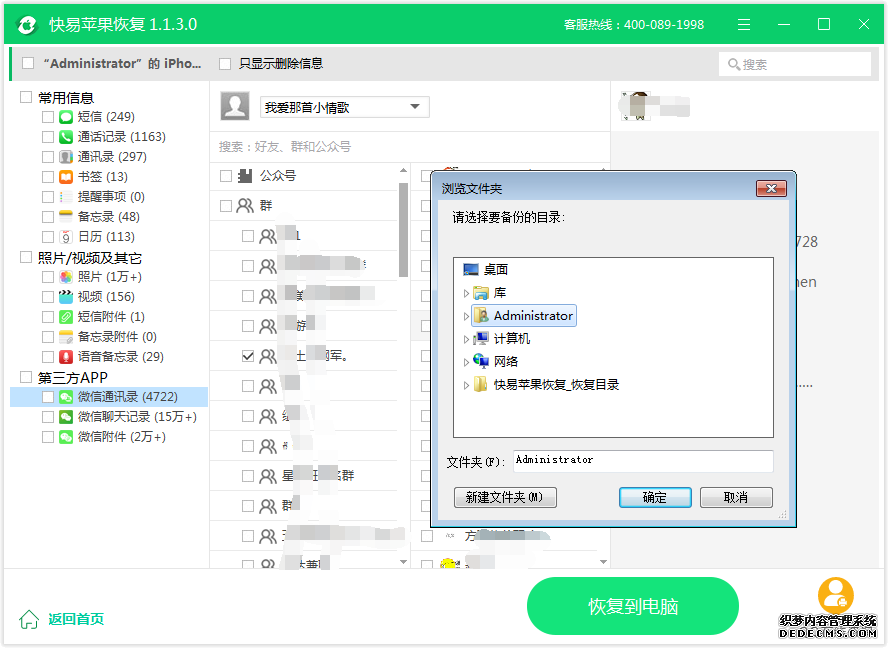This screenshot has height=648, width=888.
Task: Click the 文件夹(F) path input field
Action: point(643,461)
